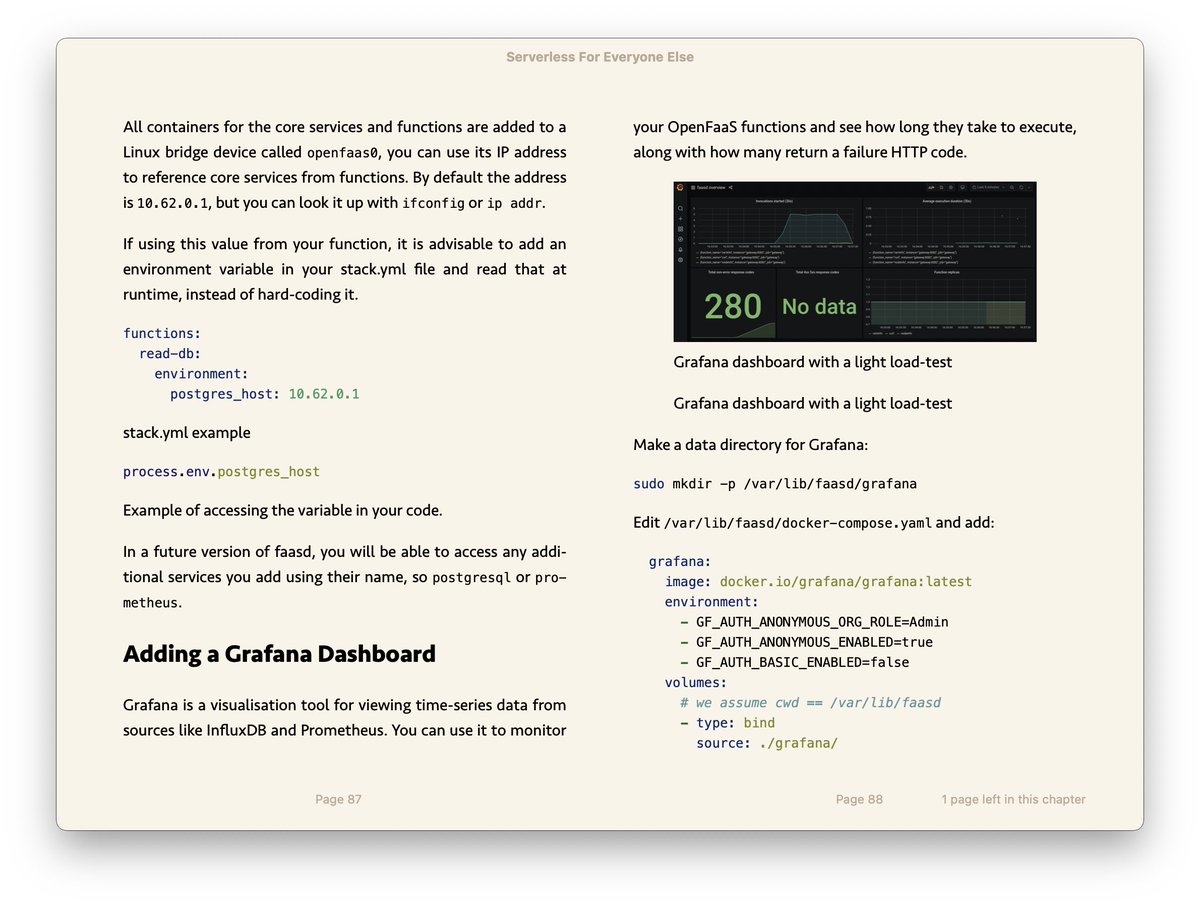Image resolution: width=1200 pixels, height=905 pixels.
Task: Click the 'Page 87' footer label
Action: pyautogui.click(x=338, y=799)
